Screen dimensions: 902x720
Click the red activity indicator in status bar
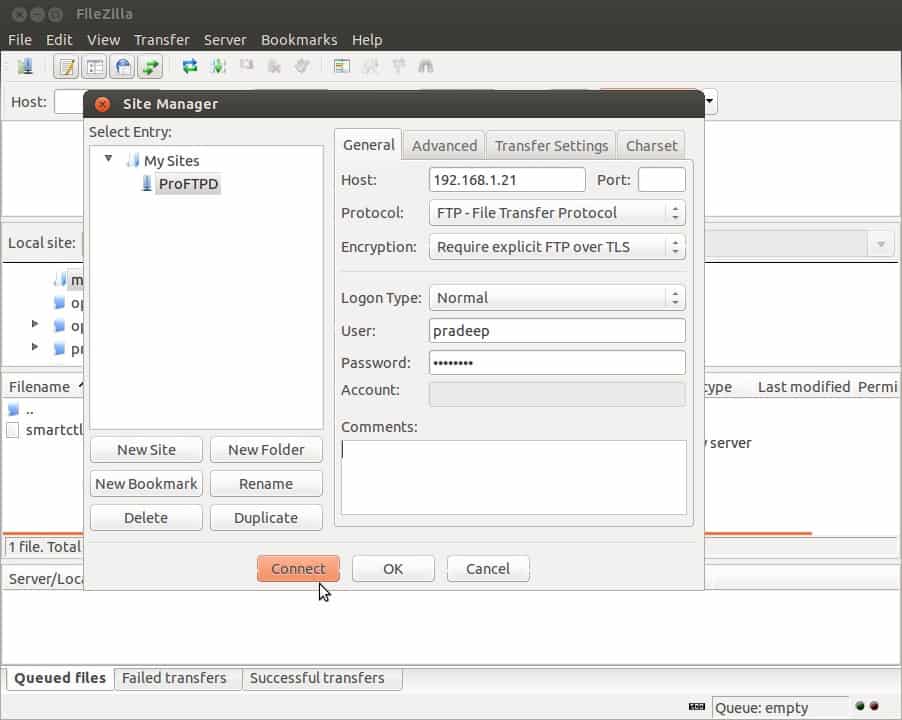[x=874, y=706]
